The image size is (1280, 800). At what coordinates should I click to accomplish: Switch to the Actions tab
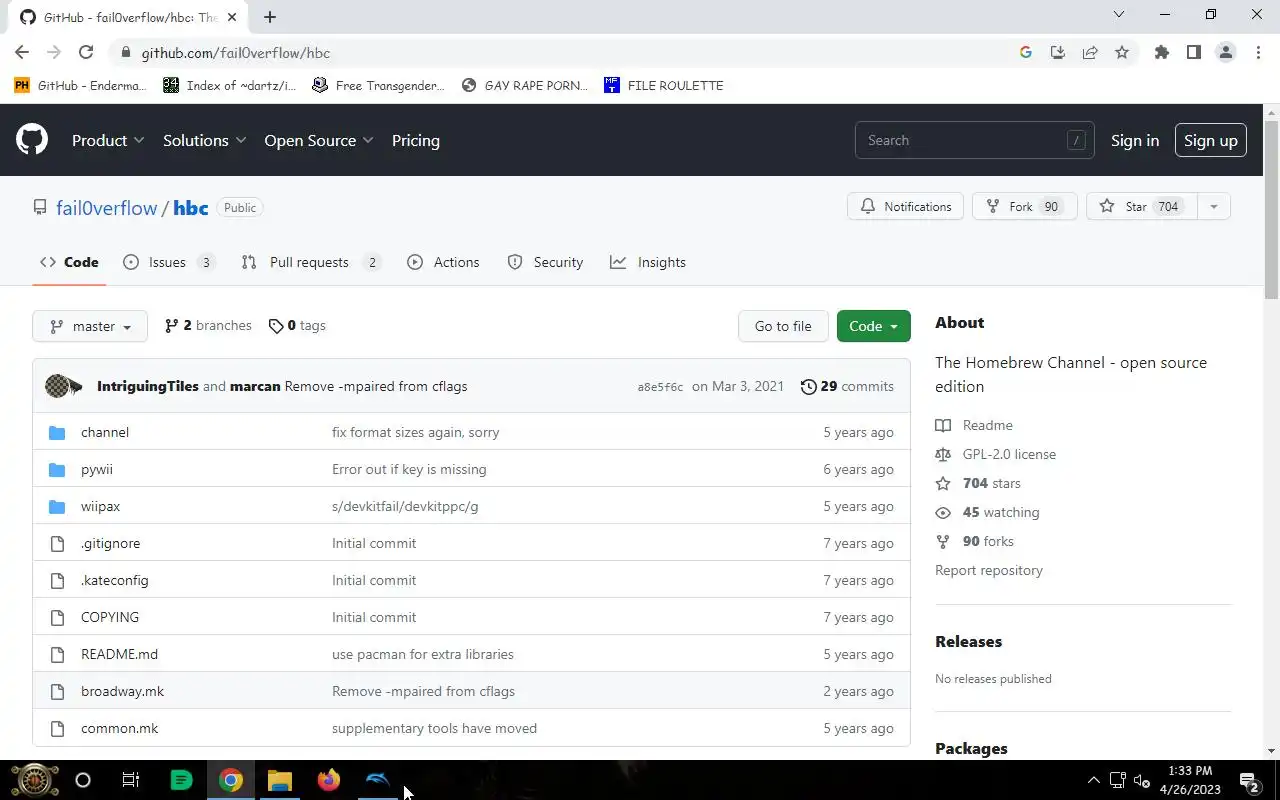[x=443, y=262]
